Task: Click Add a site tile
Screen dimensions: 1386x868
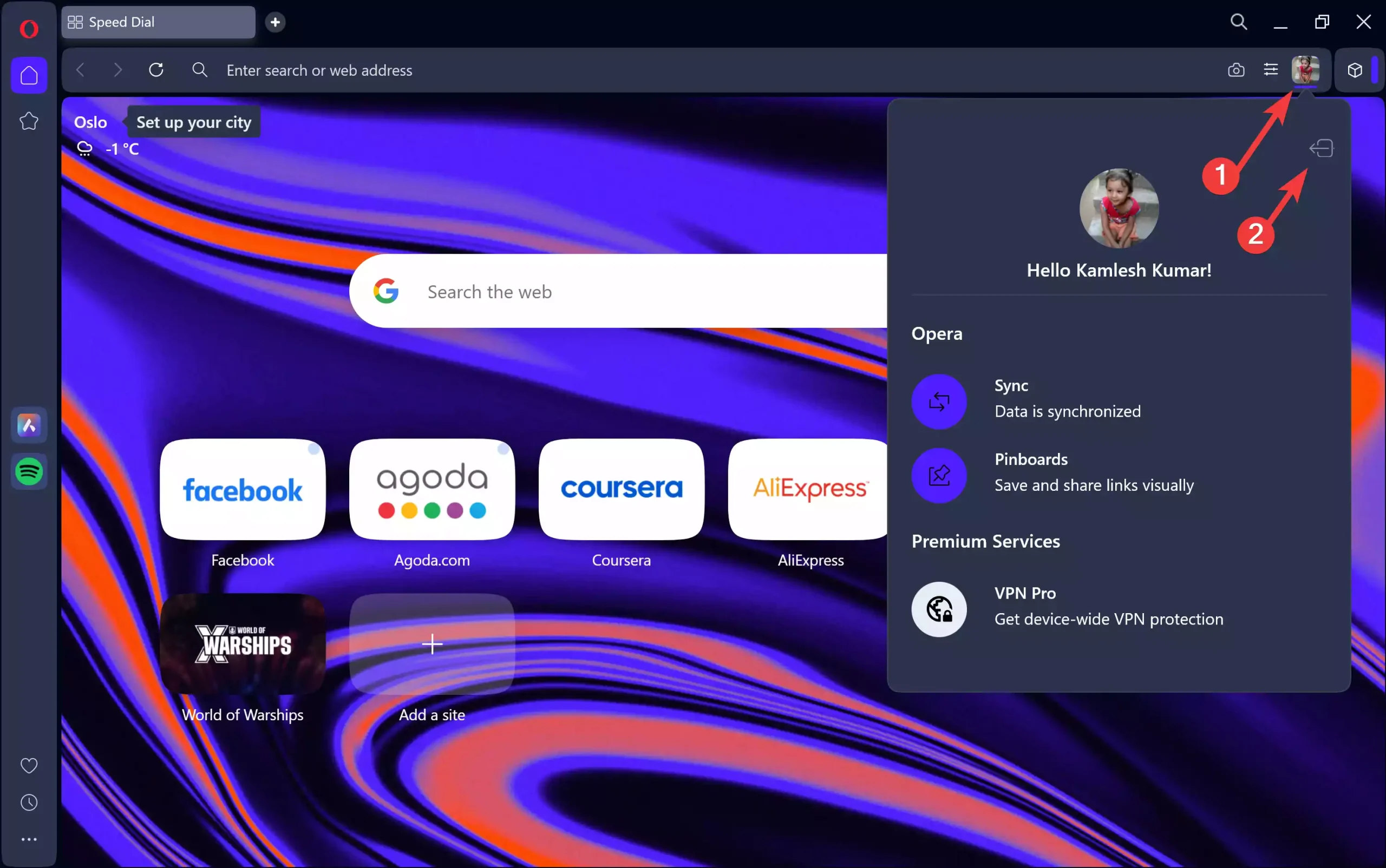Action: (x=432, y=644)
